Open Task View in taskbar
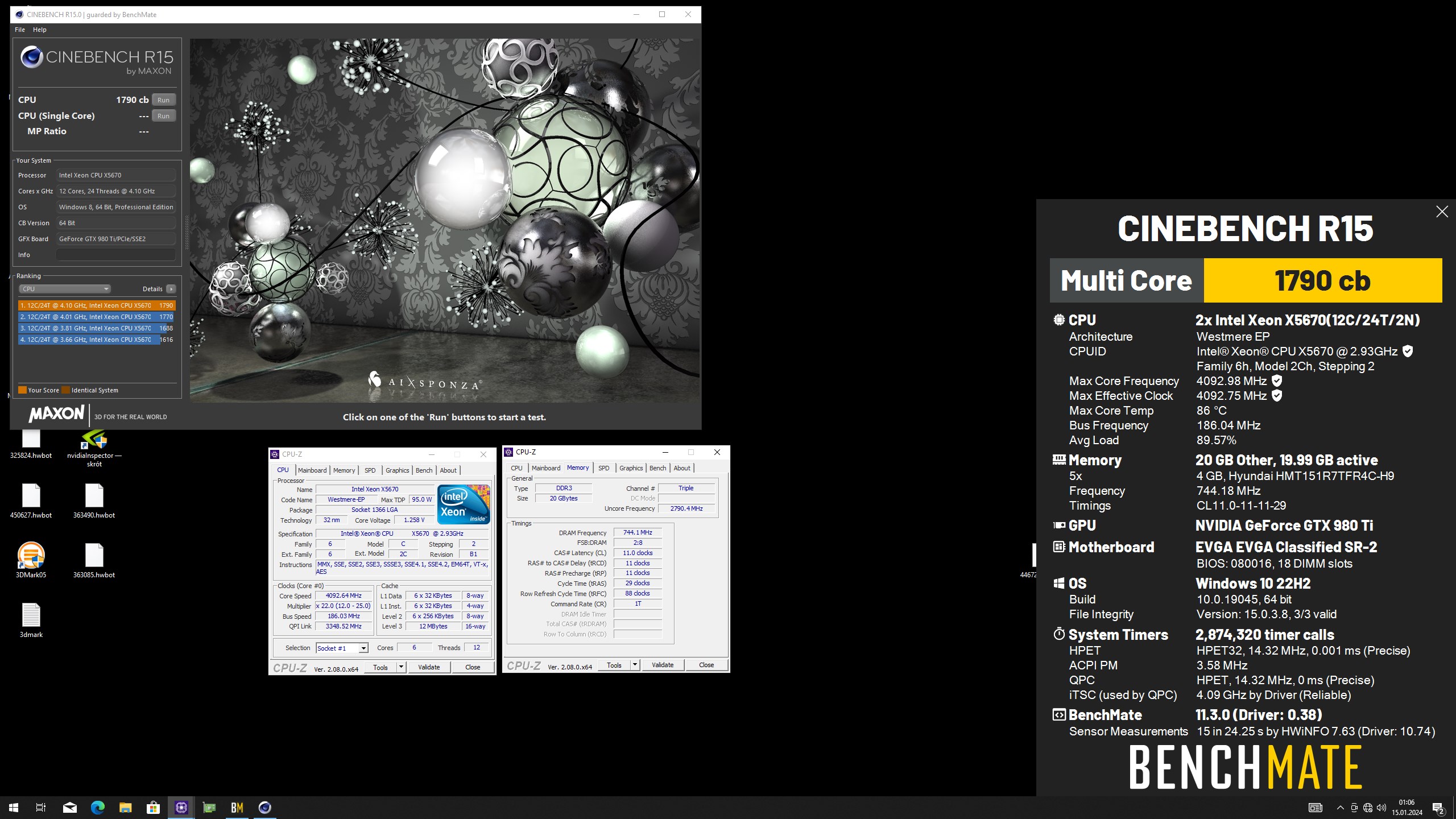The image size is (1456, 819). click(x=41, y=807)
